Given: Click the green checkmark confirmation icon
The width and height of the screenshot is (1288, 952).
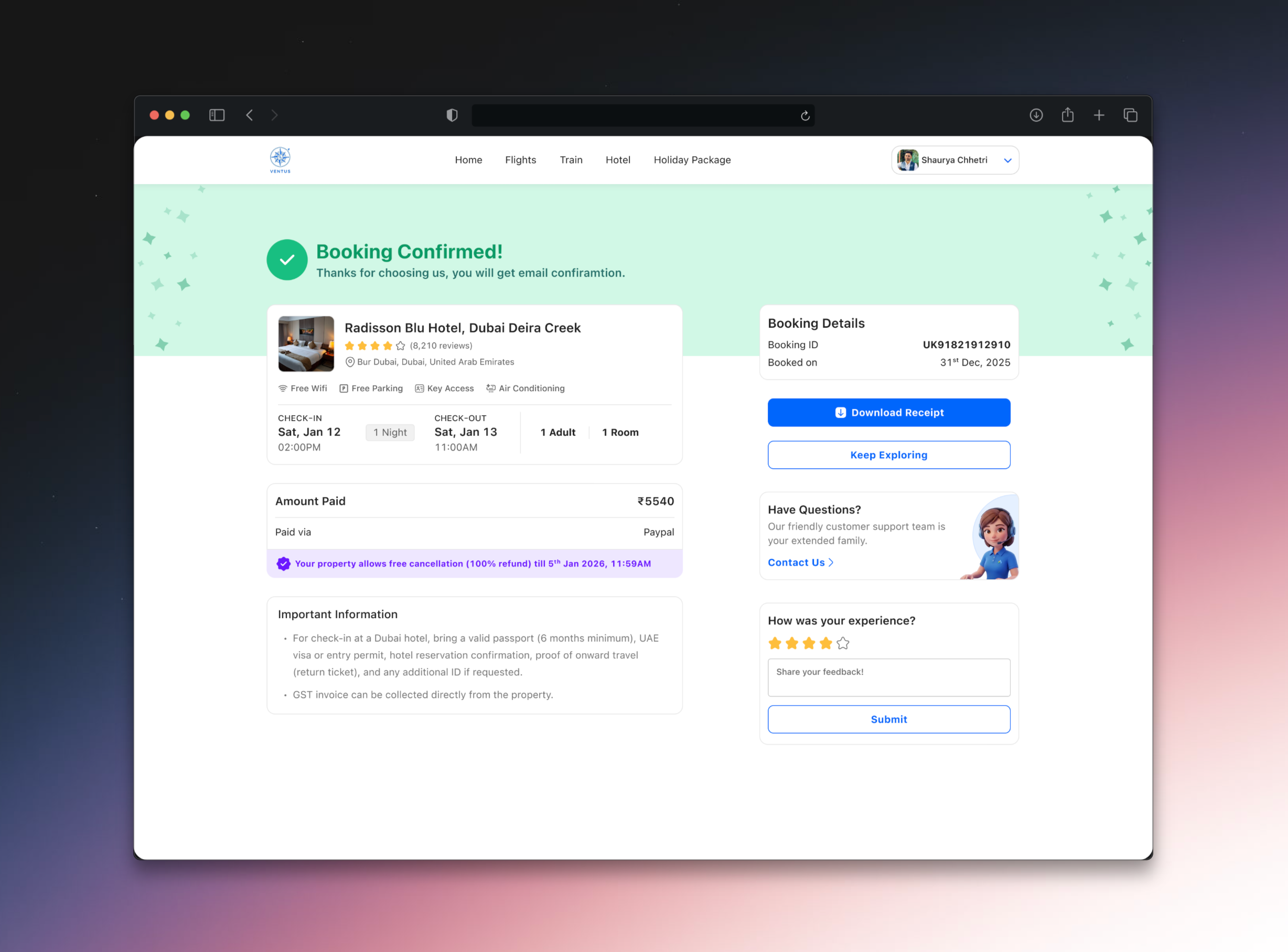Looking at the screenshot, I should tap(286, 260).
